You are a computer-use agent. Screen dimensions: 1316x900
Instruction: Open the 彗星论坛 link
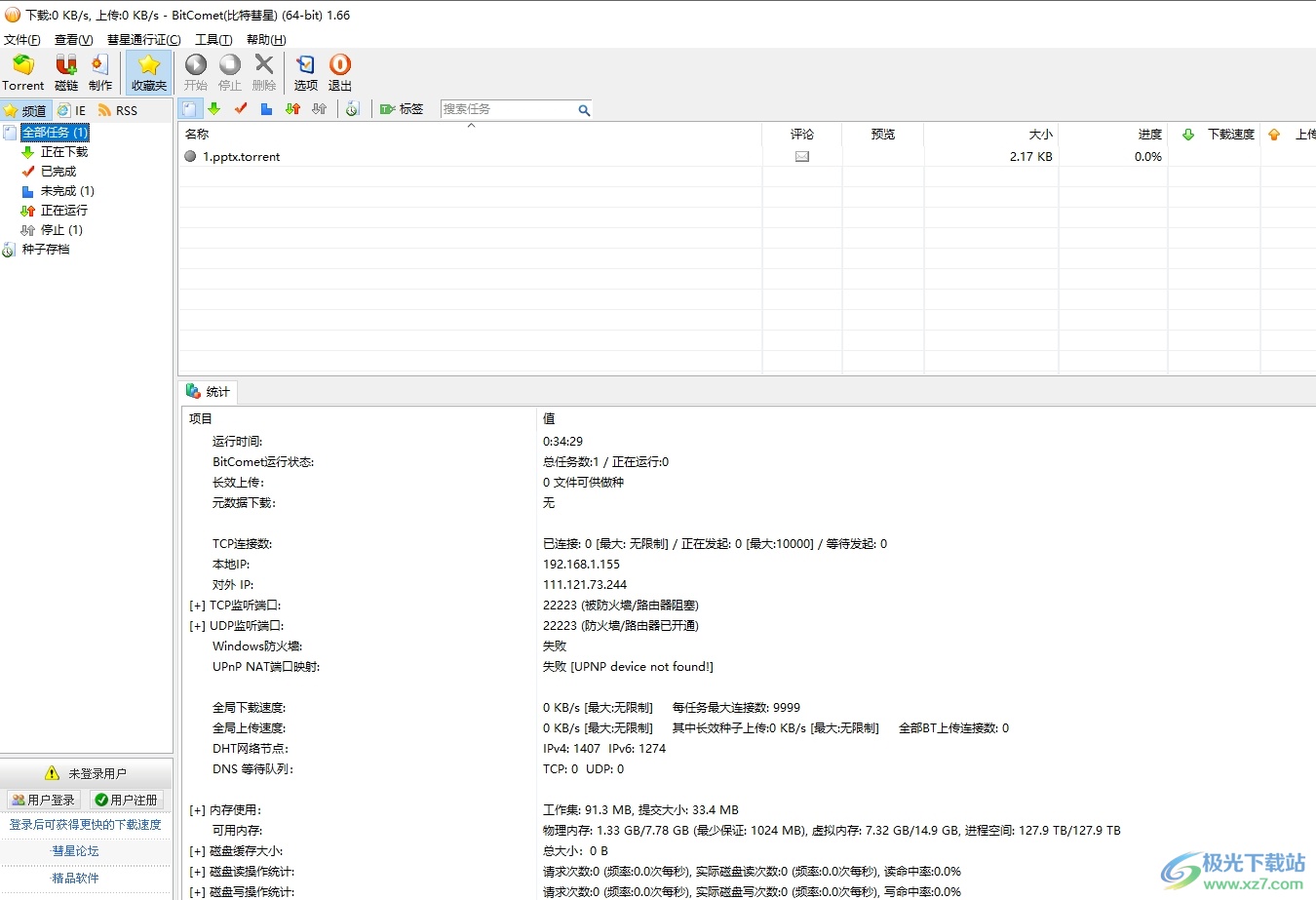click(x=75, y=851)
